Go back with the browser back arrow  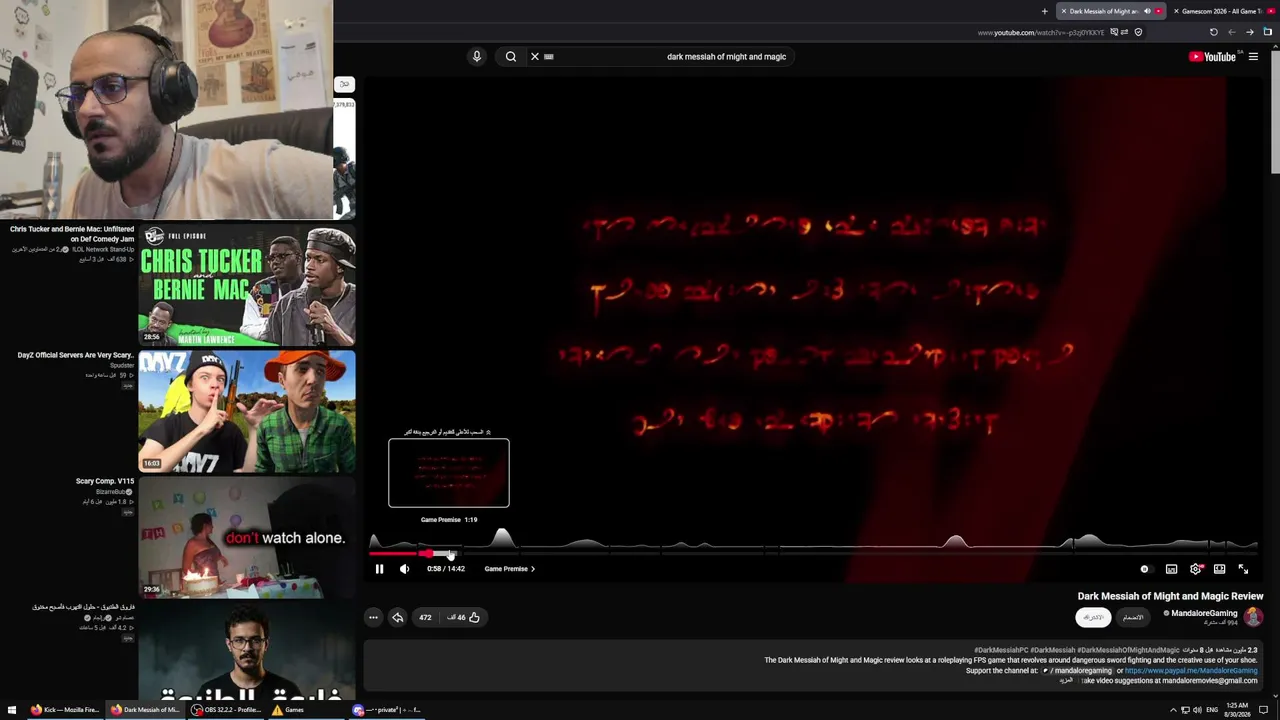click(x=1250, y=32)
